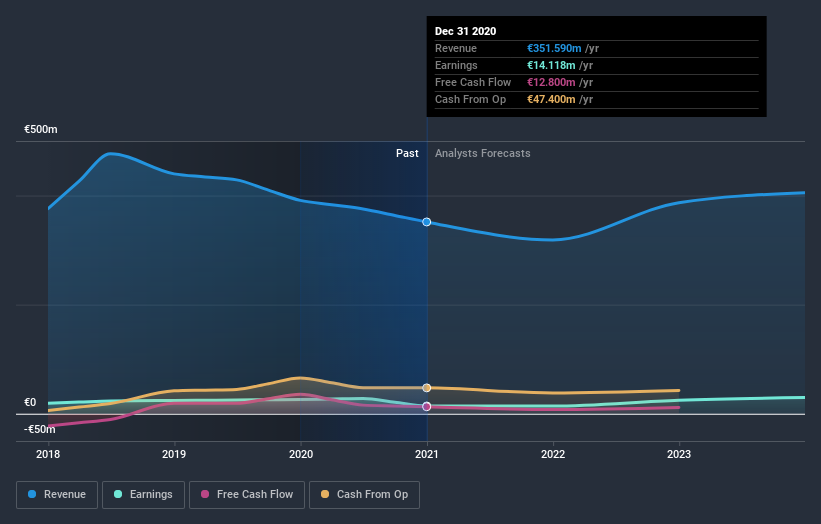The height and width of the screenshot is (524, 821).
Task: Click the 2021 x-axis label
Action: point(427,454)
